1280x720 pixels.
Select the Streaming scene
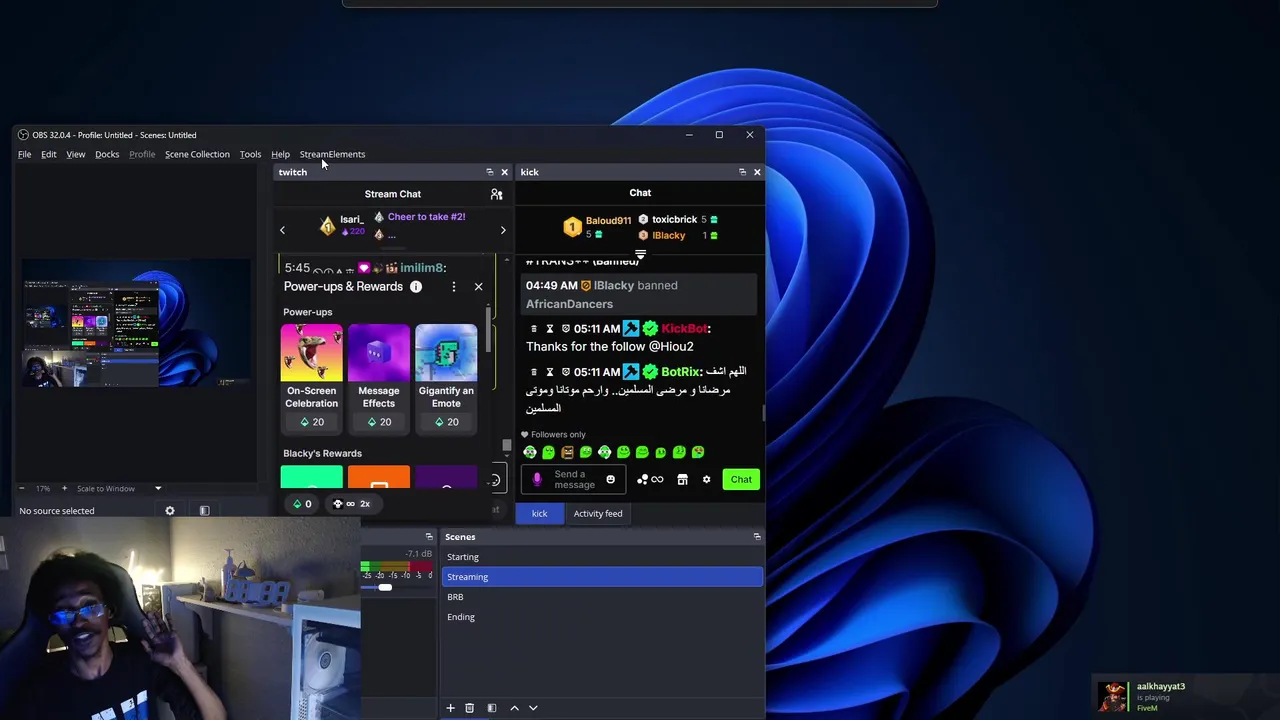click(602, 577)
